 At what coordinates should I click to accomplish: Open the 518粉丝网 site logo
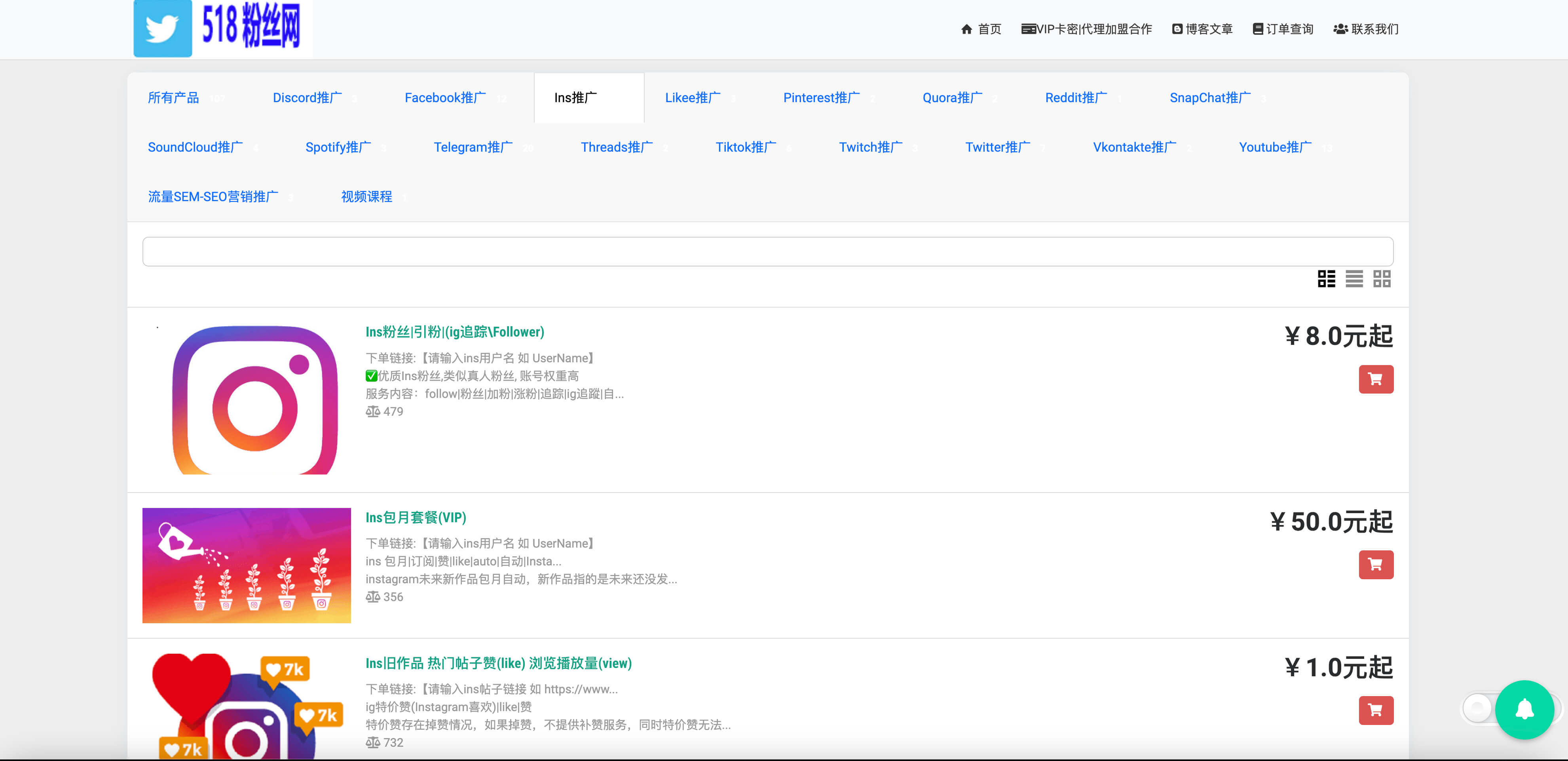pos(223,29)
